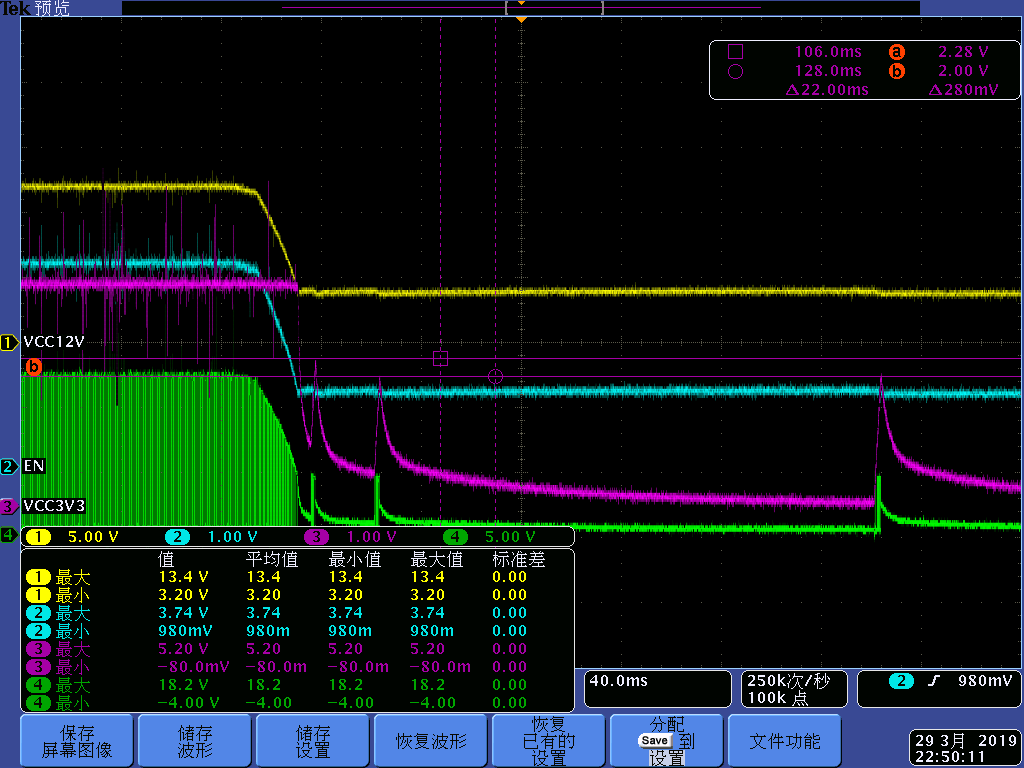Click the channel 2 EN ground marker

(9, 466)
